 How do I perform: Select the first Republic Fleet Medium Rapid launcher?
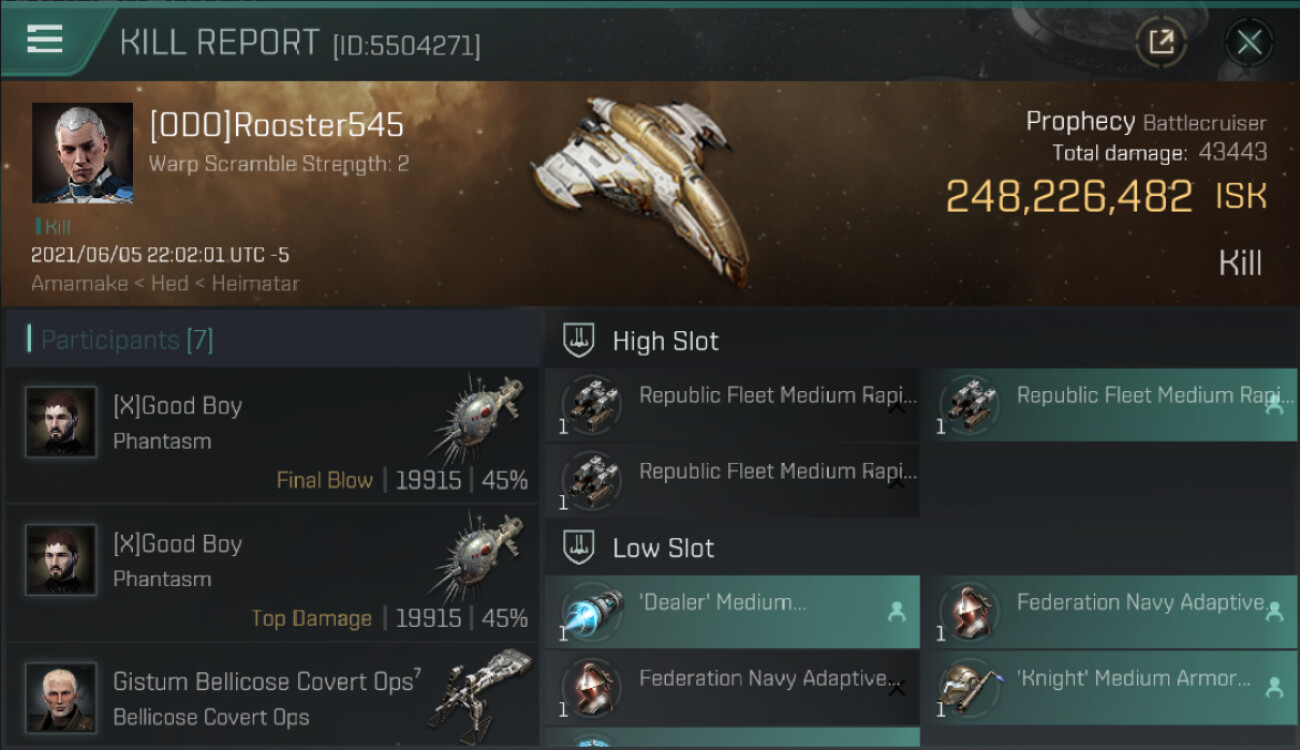click(x=732, y=405)
